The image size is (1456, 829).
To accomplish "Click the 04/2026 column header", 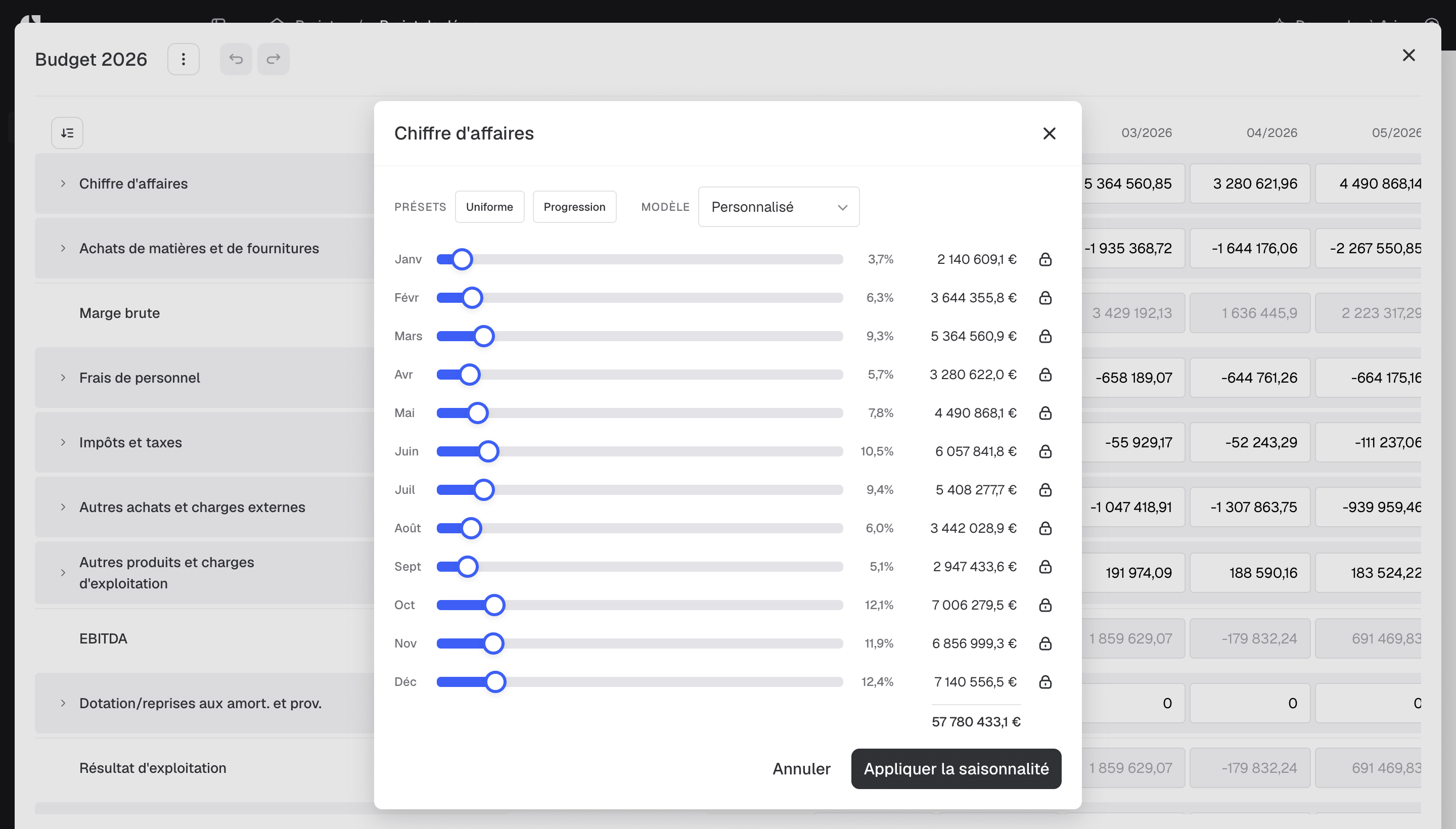I will (1271, 132).
